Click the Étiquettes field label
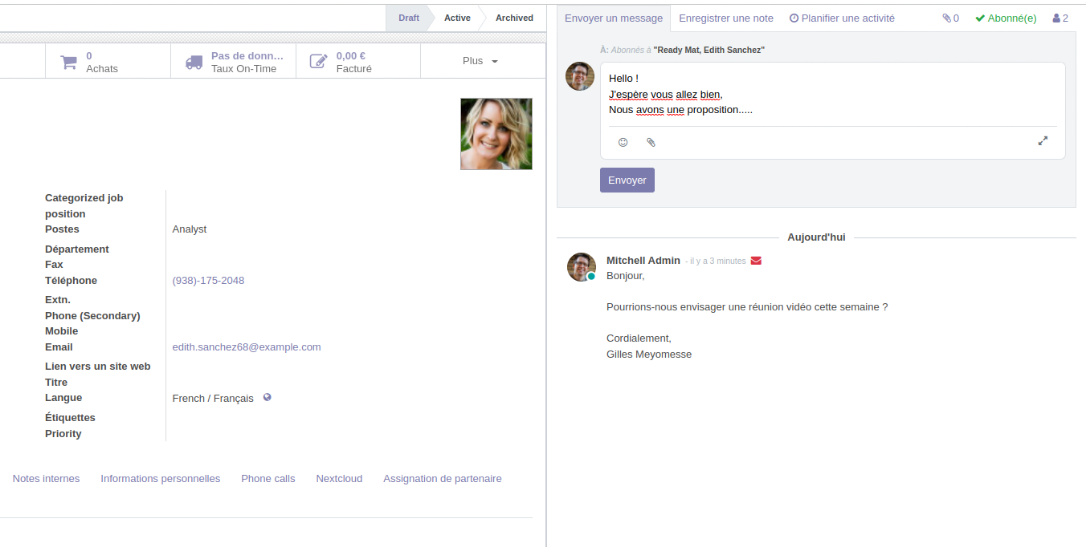 (70, 418)
